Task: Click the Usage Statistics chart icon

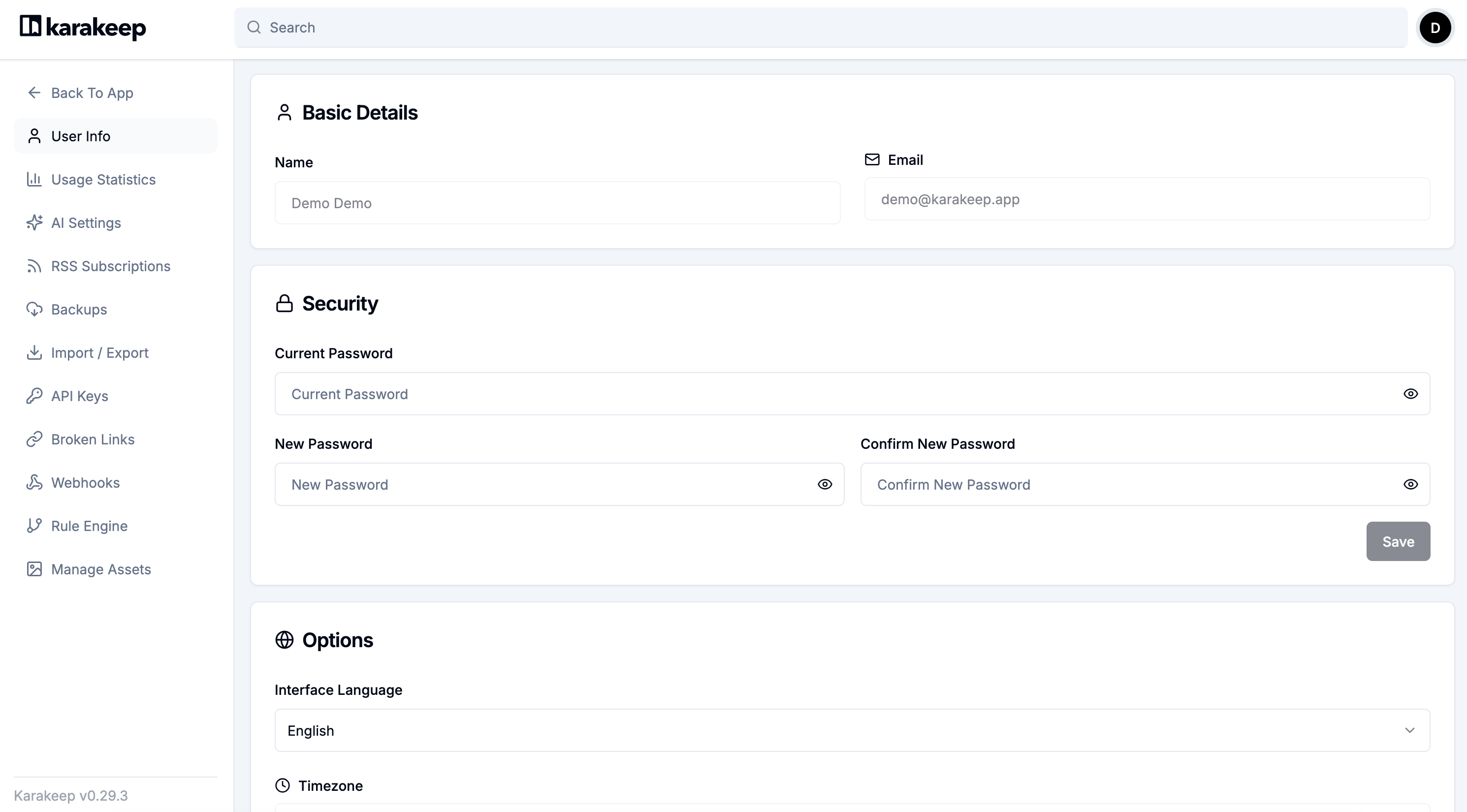Action: (x=34, y=179)
